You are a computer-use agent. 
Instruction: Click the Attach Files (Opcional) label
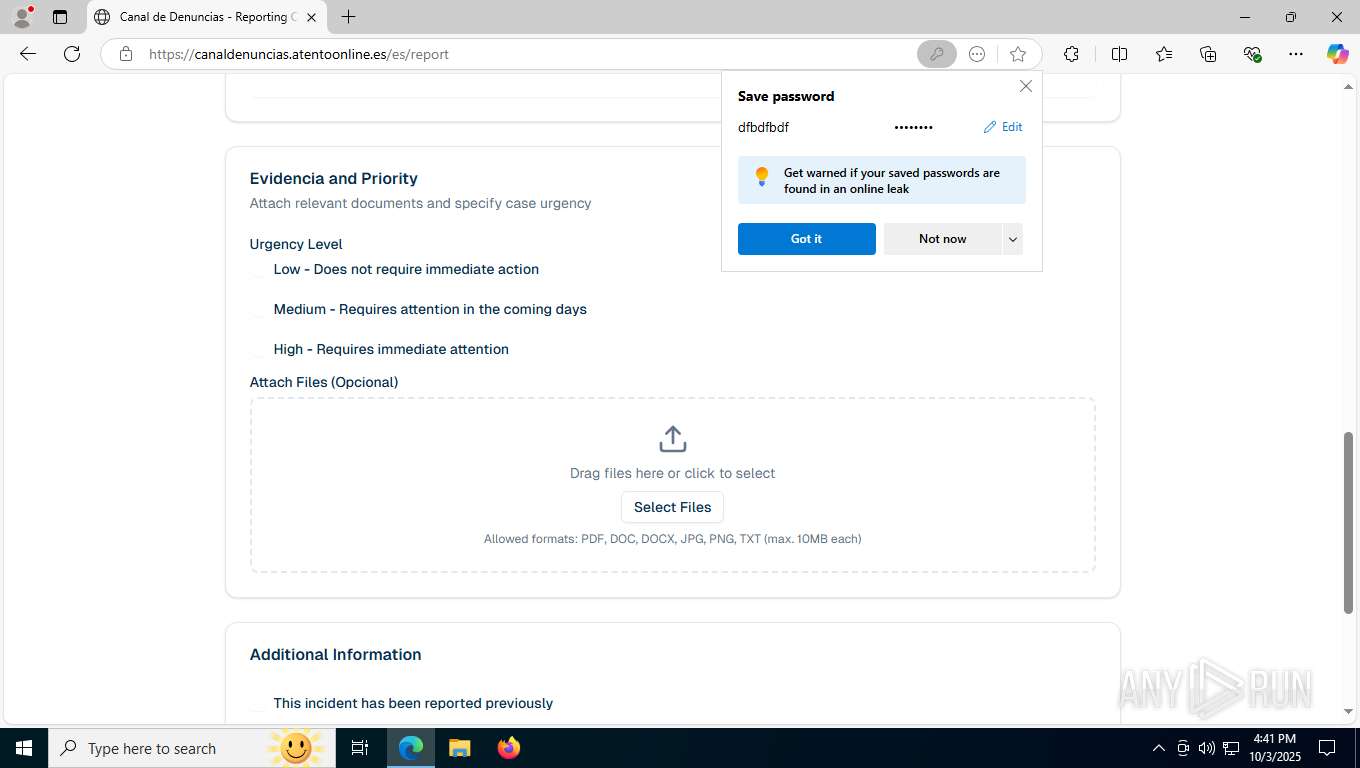[x=324, y=382]
